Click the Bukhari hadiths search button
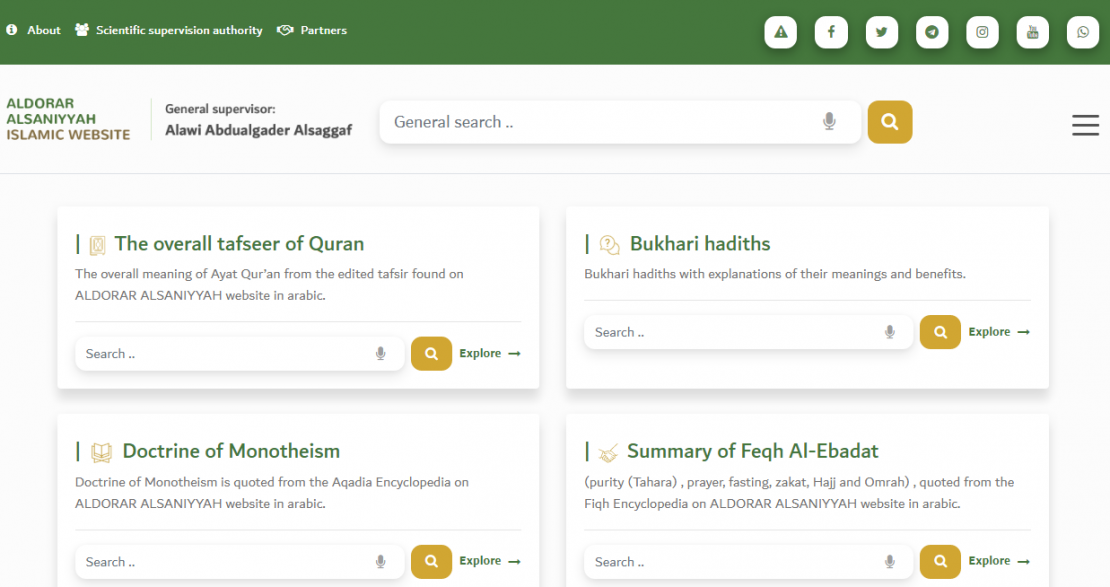Image resolution: width=1110 pixels, height=587 pixels. (940, 332)
